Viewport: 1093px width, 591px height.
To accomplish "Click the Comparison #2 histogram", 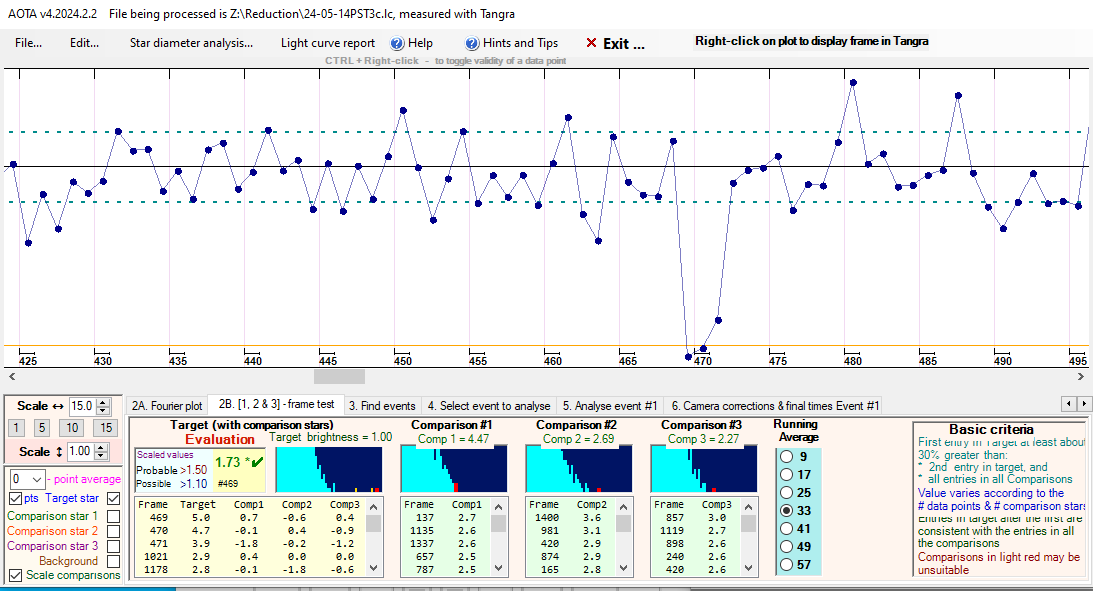I will click(579, 470).
